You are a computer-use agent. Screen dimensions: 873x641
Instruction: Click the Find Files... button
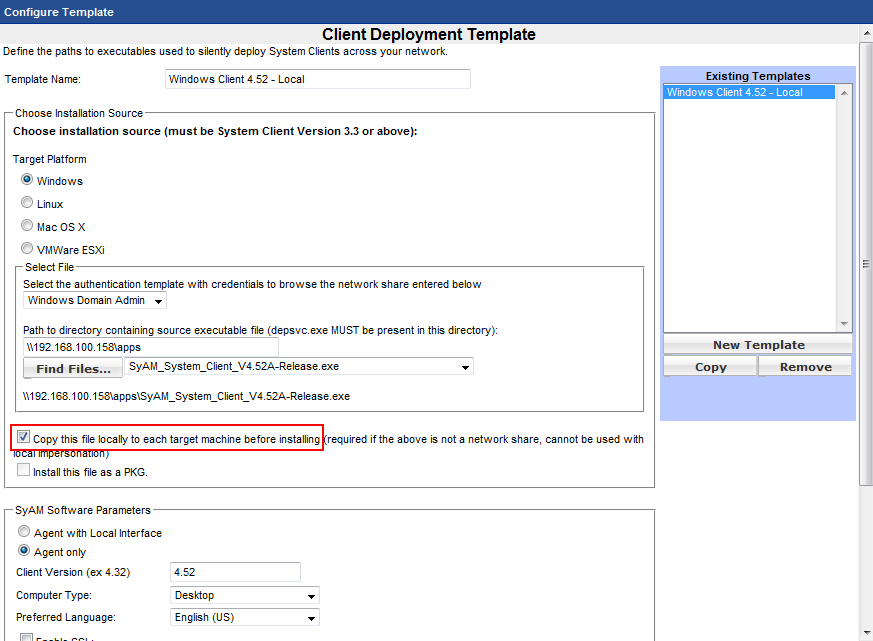[73, 368]
